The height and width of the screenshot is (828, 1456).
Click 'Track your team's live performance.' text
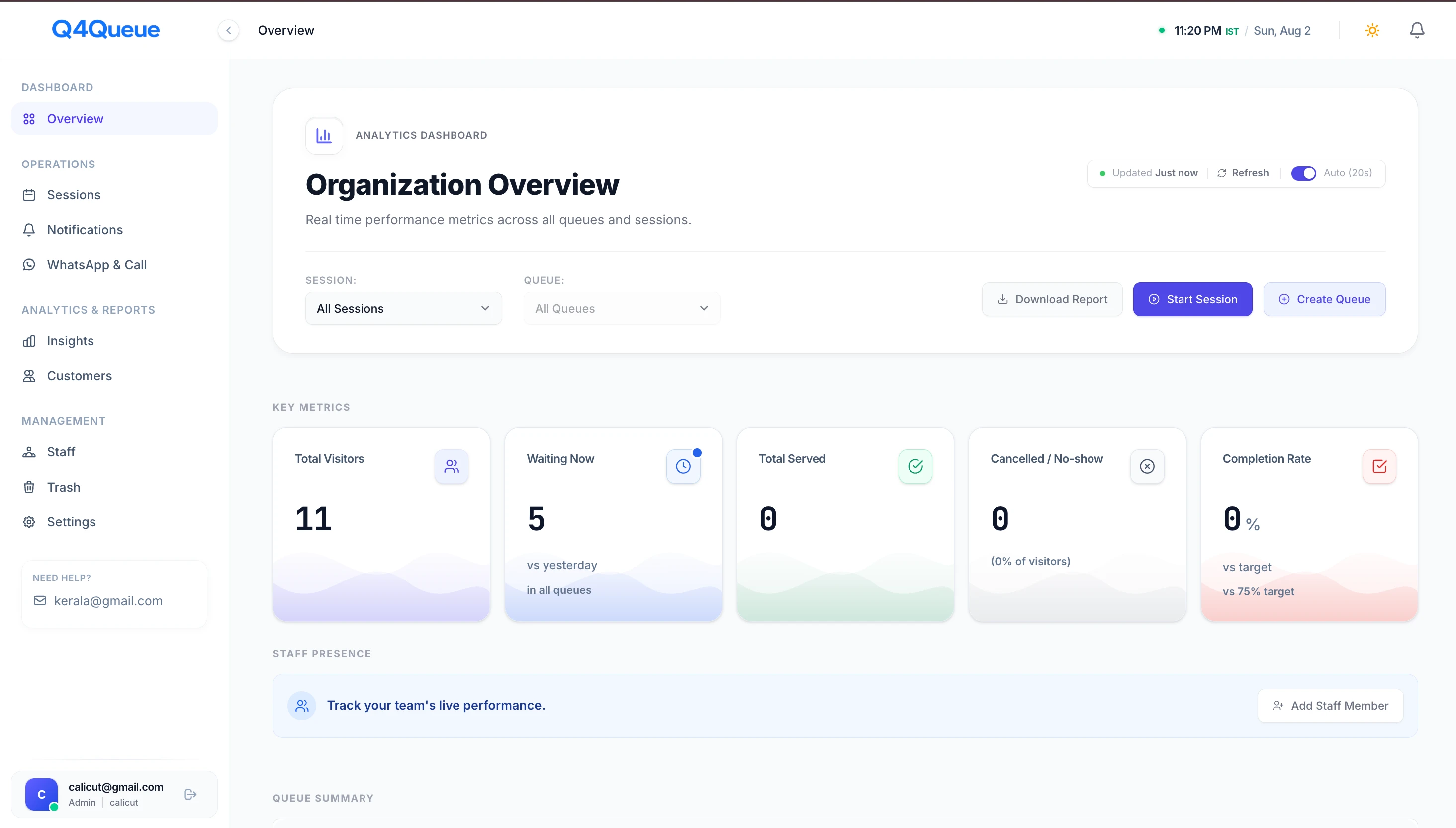(436, 706)
